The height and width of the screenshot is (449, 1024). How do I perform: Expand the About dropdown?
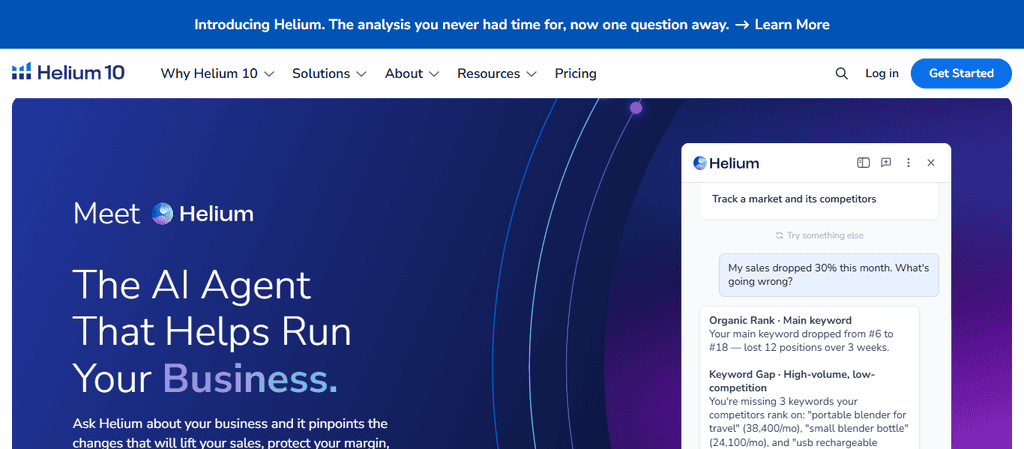point(411,74)
